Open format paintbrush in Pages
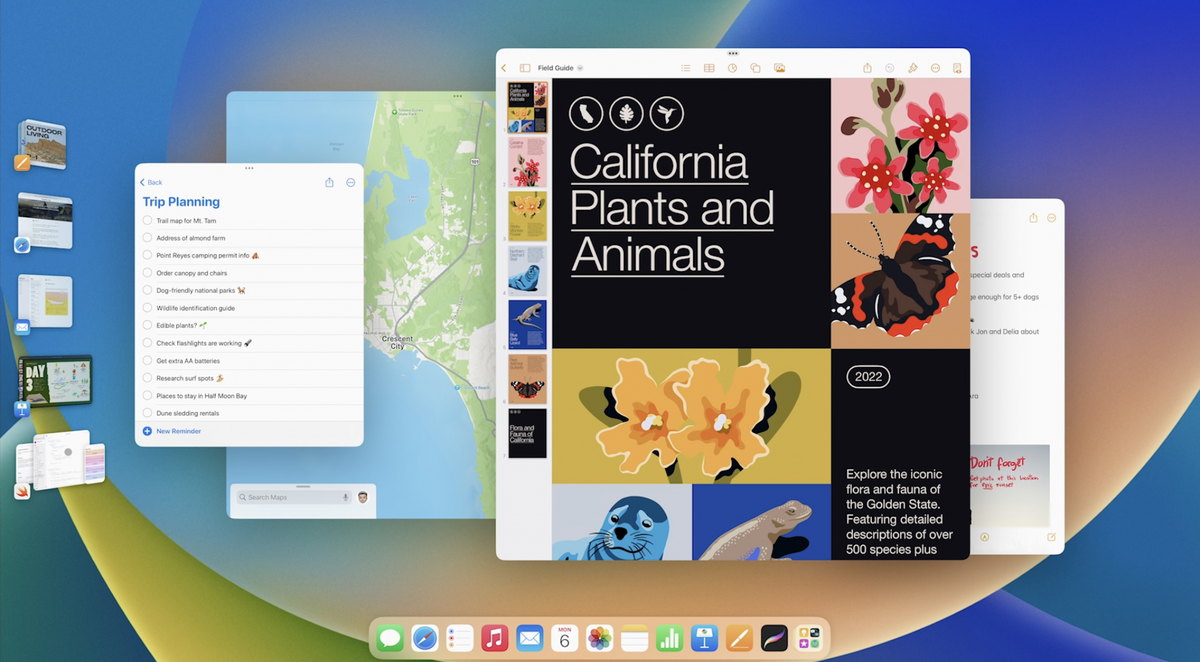The width and height of the screenshot is (1200, 662). point(912,68)
